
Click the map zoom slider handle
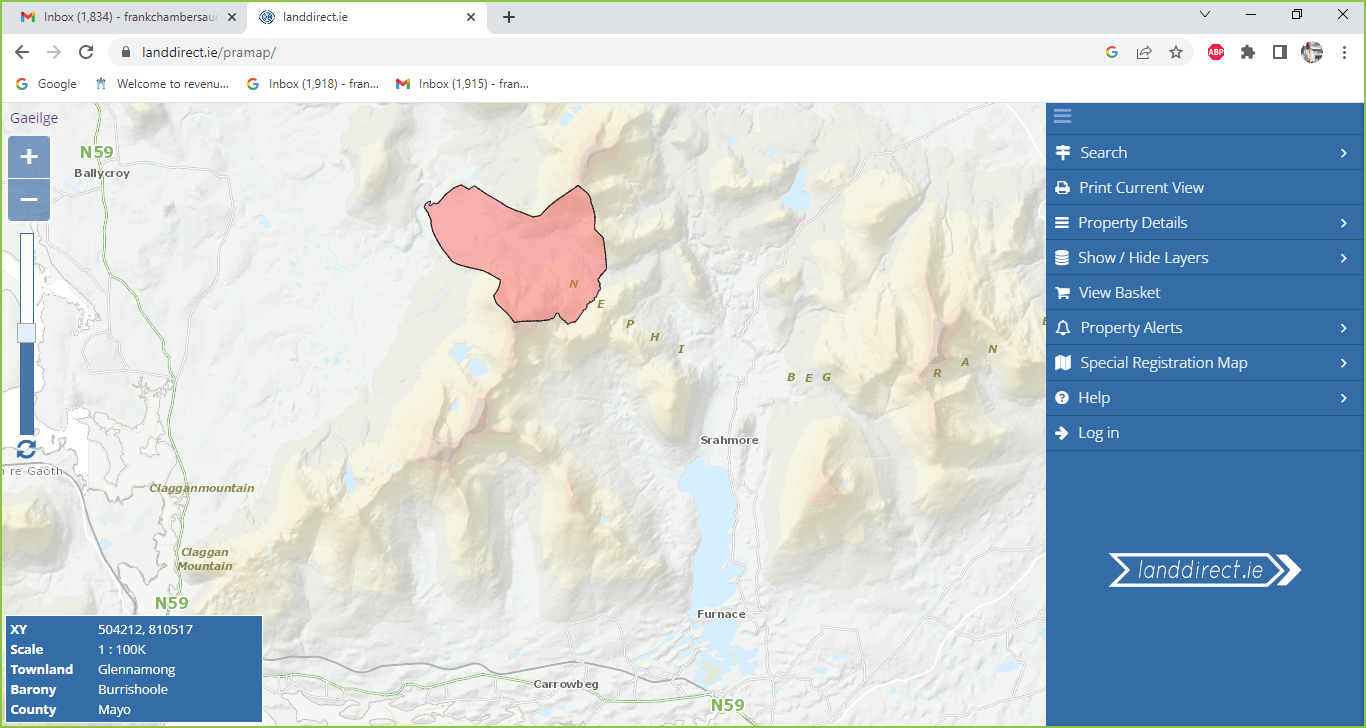(27, 333)
